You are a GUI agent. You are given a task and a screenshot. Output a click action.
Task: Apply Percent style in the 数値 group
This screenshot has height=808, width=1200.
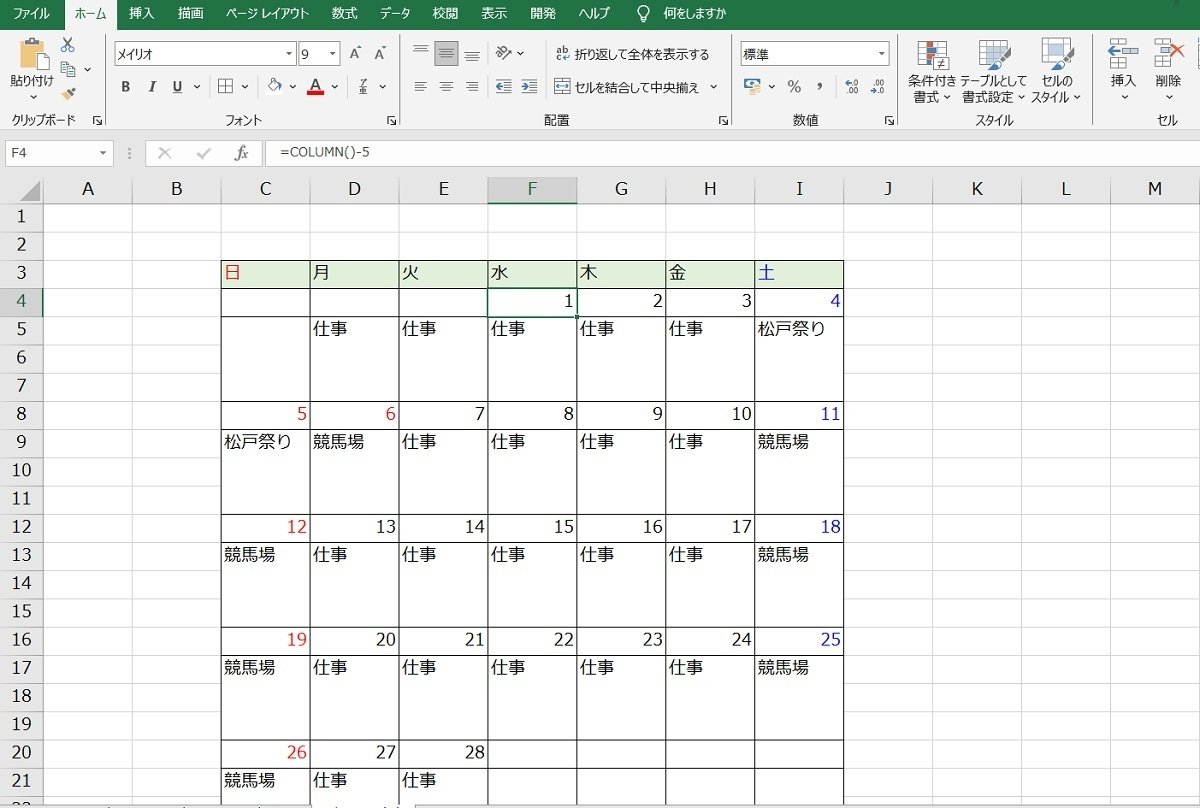click(793, 88)
